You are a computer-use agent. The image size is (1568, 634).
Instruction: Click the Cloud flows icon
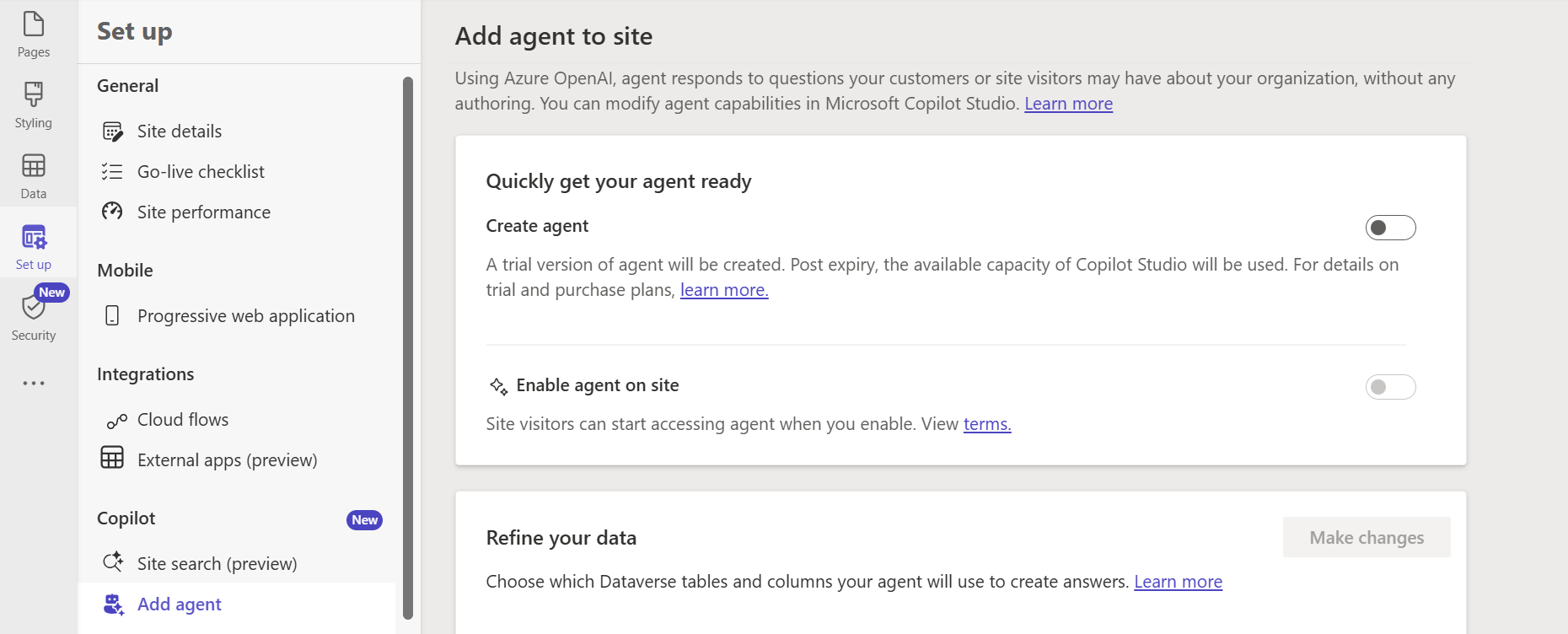pyautogui.click(x=116, y=421)
